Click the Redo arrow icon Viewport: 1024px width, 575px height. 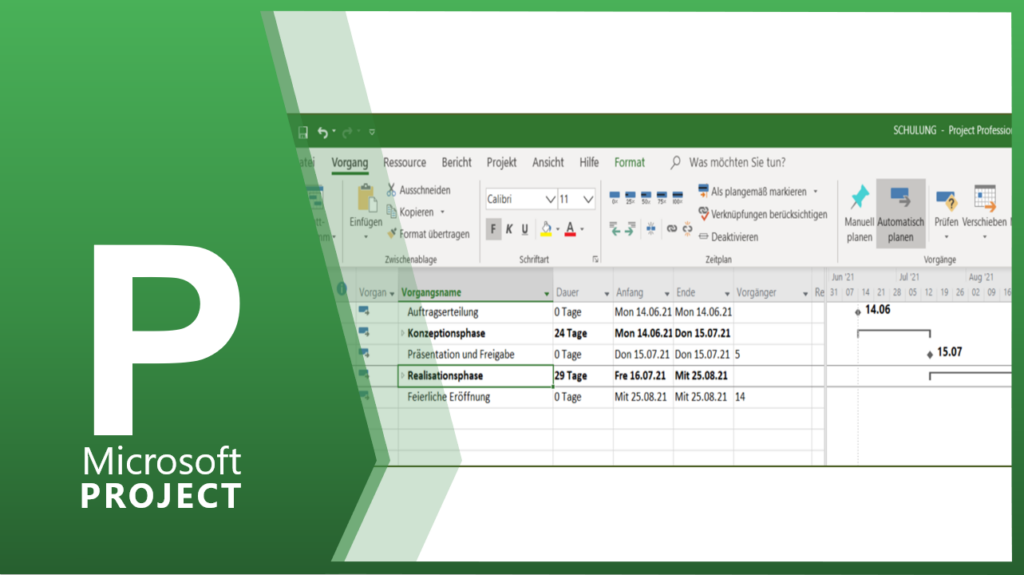(348, 133)
